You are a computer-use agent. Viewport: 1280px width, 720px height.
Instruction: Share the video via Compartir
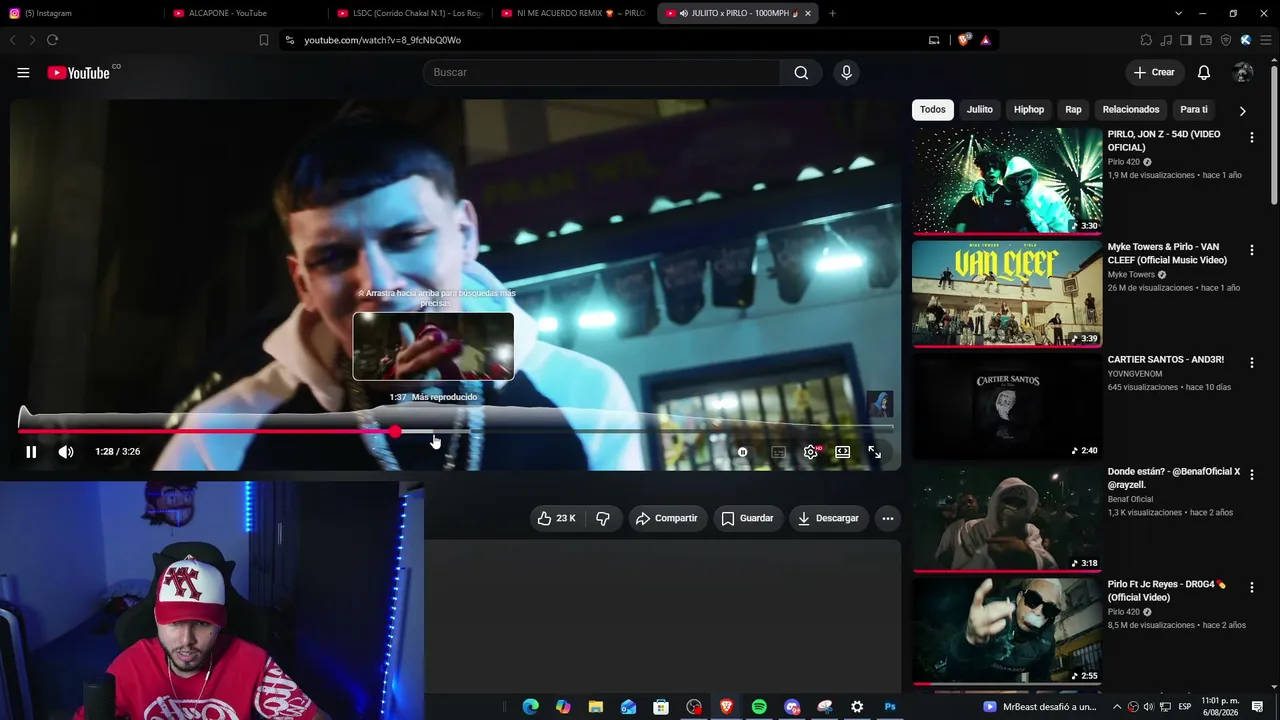coord(667,518)
